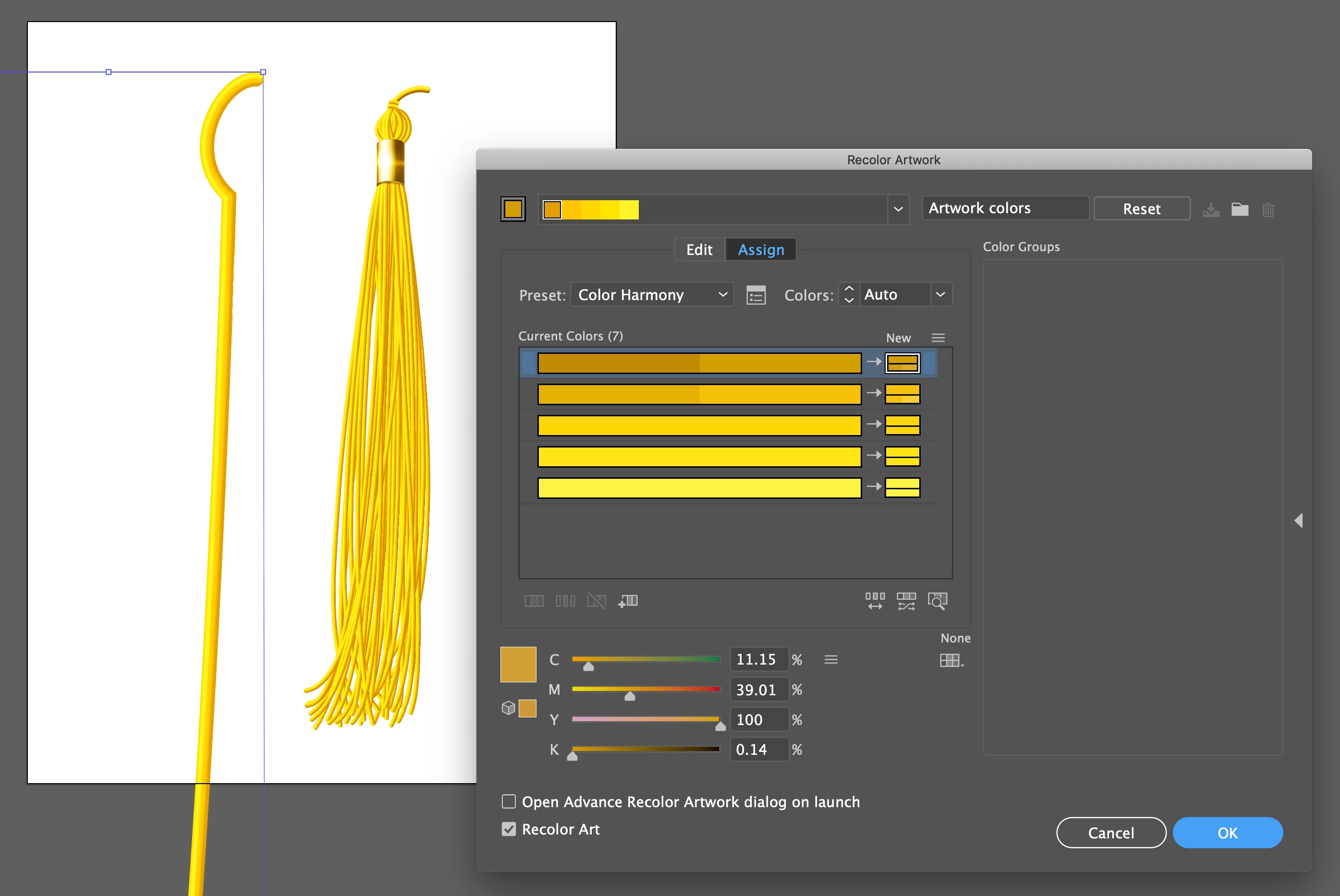
Task: Expand the harmony rules dropdown chevron
Action: 898,209
